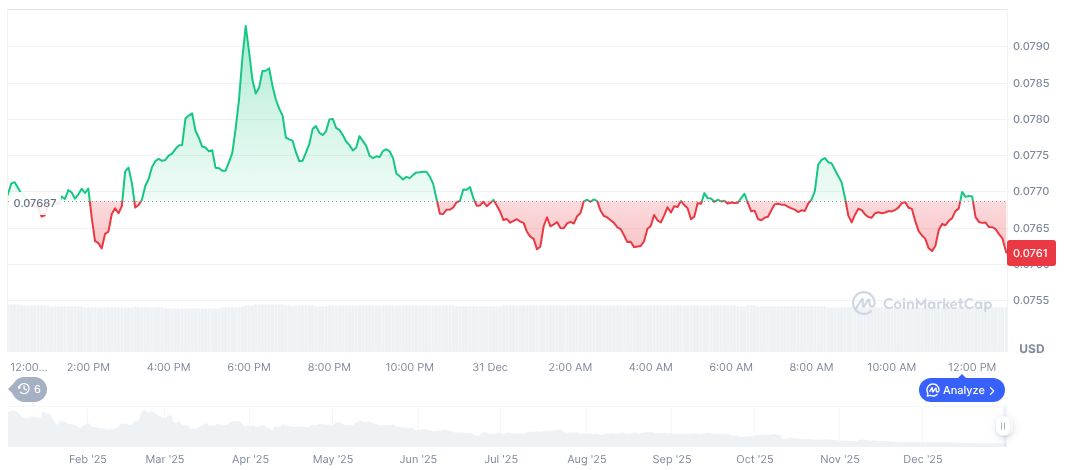Click the 0.0790 price axis label
Screen dimensions: 1072x470
point(1030,46)
